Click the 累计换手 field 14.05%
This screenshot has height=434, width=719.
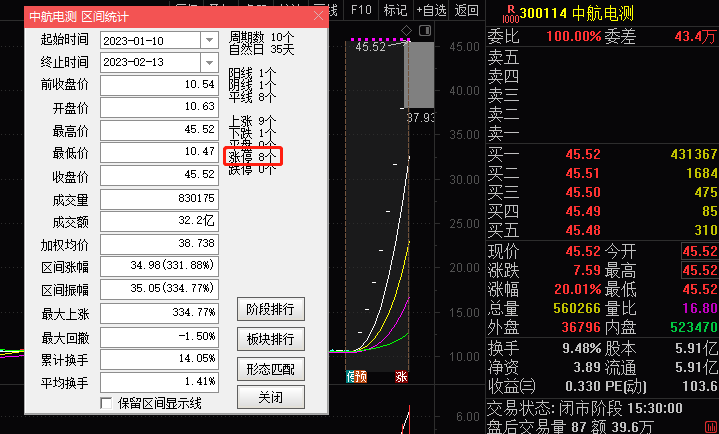coord(159,359)
